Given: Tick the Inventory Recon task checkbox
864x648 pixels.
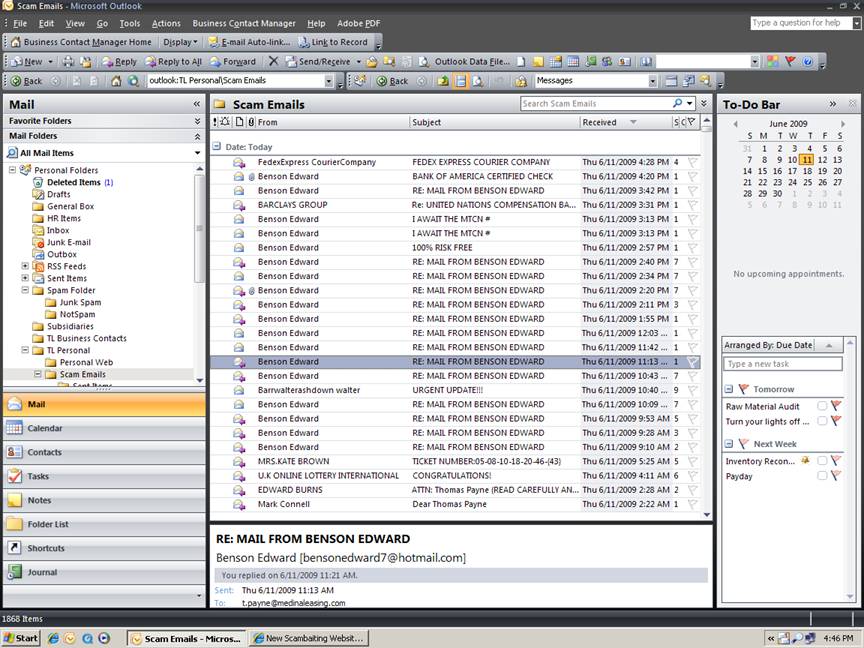Looking at the screenshot, I should tap(822, 461).
